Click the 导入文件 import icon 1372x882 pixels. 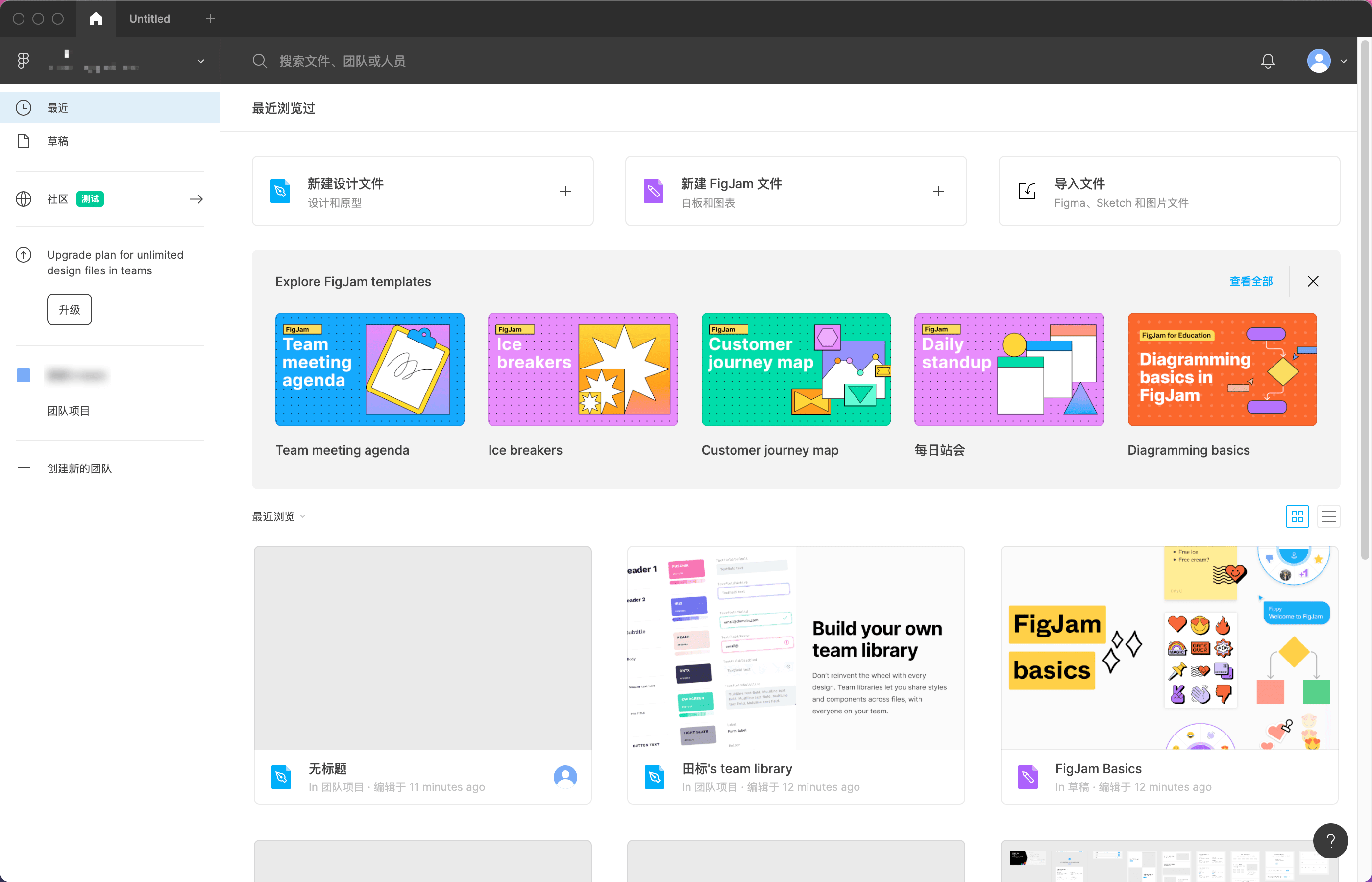point(1027,191)
